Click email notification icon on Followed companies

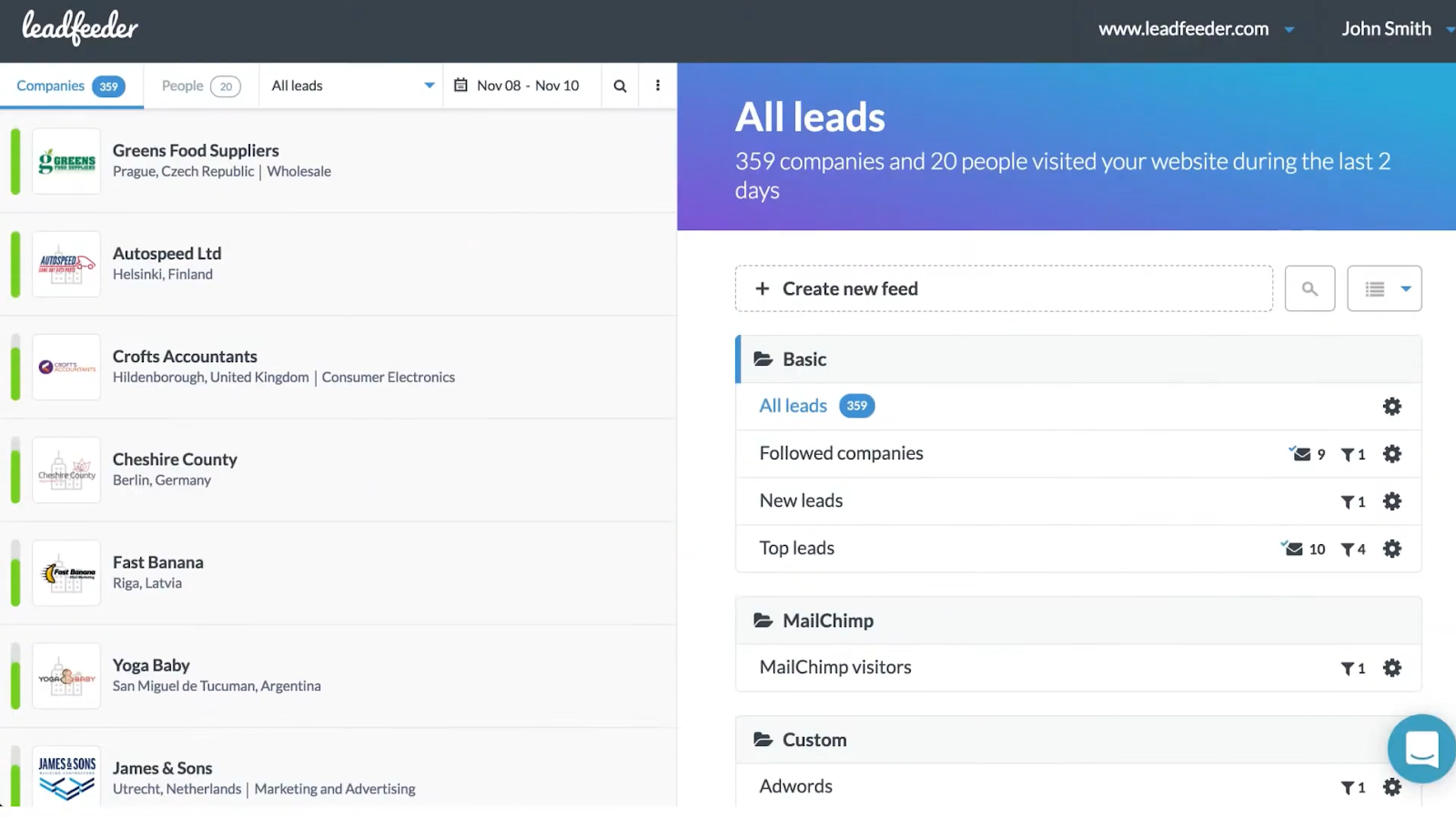click(x=1300, y=453)
